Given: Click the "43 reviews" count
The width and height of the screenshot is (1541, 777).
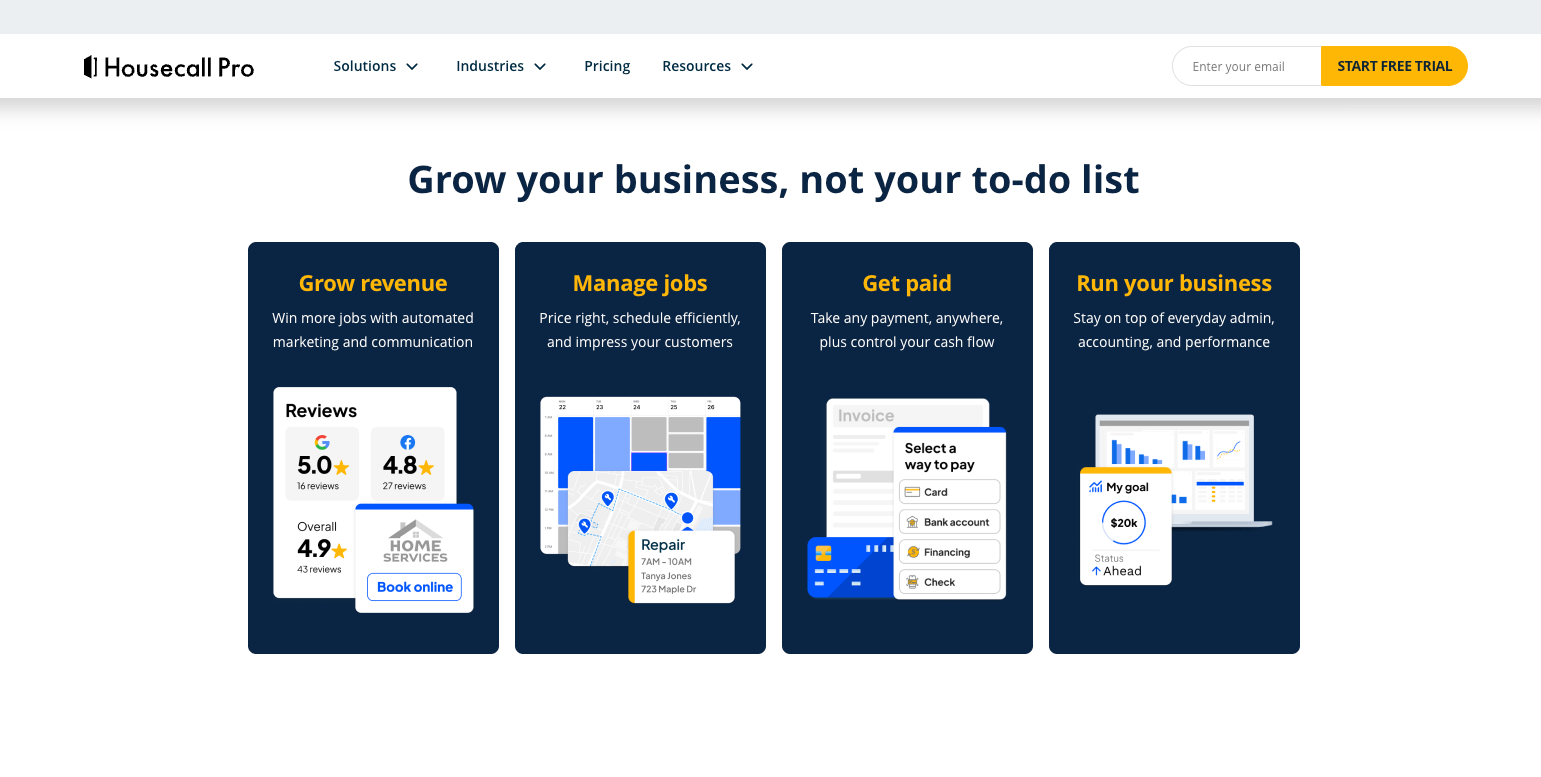Looking at the screenshot, I should point(319,570).
